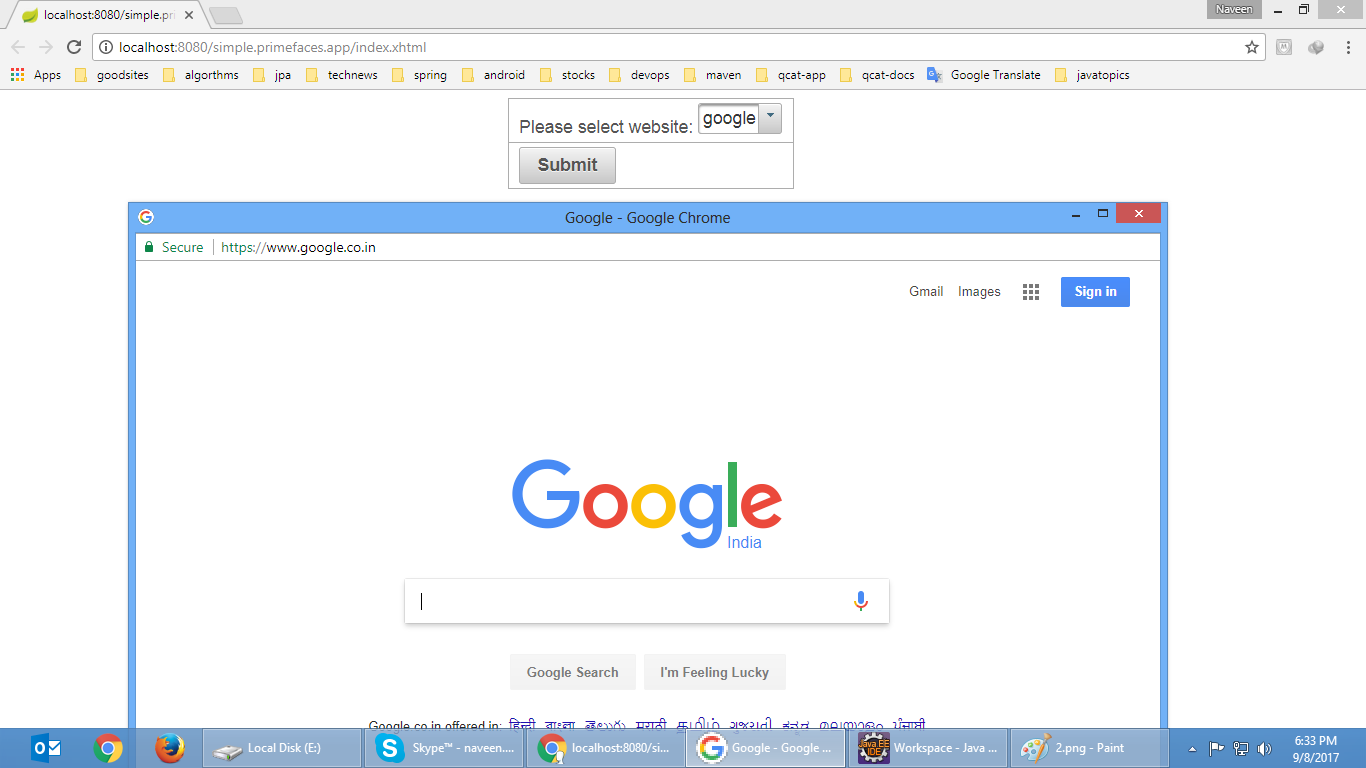Focus the Google search input box
The height and width of the screenshot is (768, 1366).
click(647, 601)
